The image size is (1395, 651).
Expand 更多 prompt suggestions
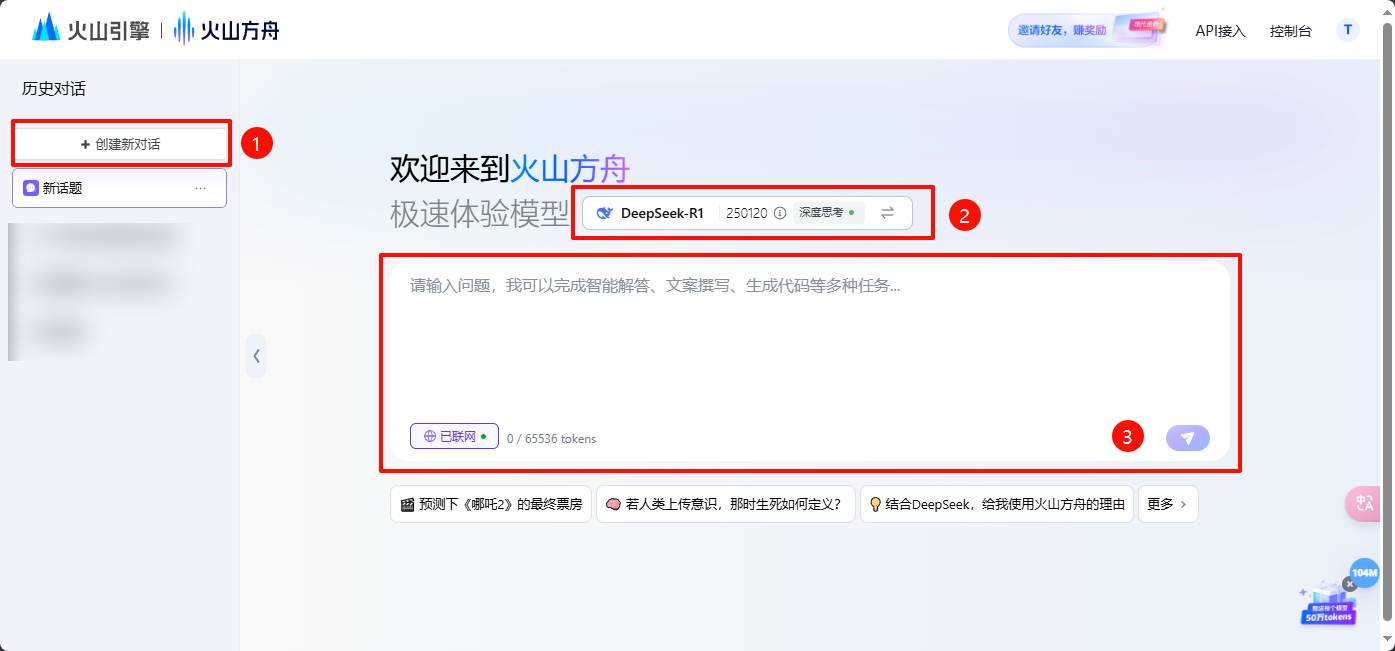pos(1168,504)
